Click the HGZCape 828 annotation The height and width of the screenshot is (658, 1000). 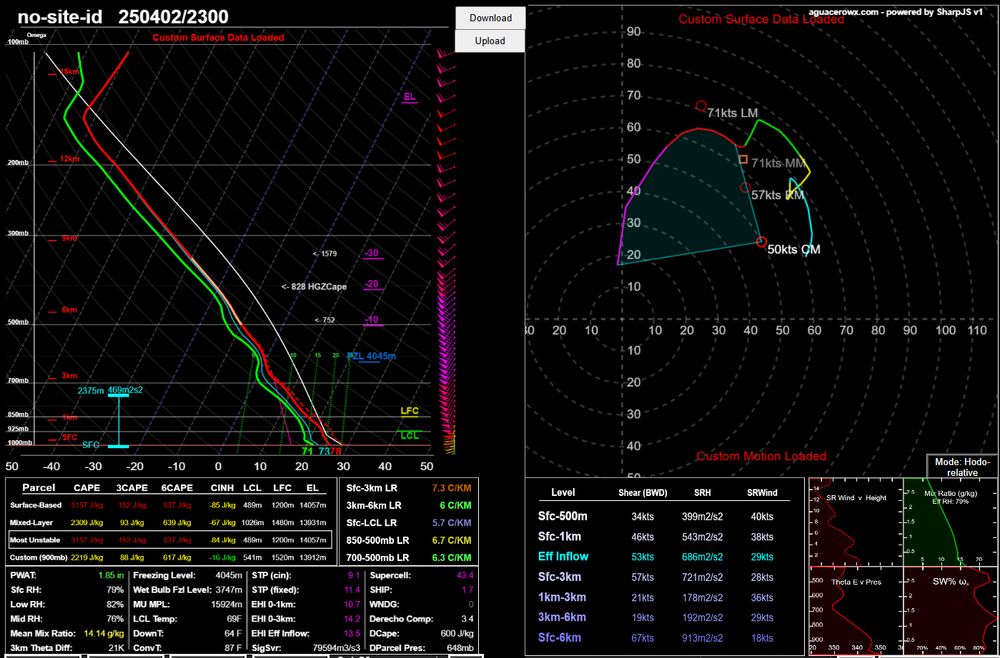[x=314, y=287]
